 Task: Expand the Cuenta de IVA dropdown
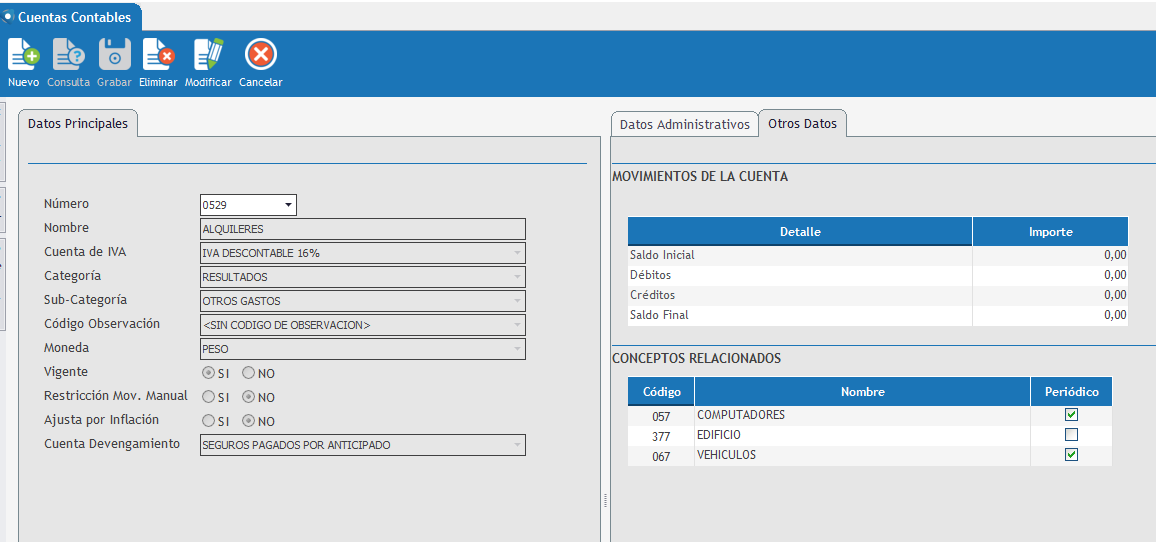pyautogui.click(x=517, y=253)
